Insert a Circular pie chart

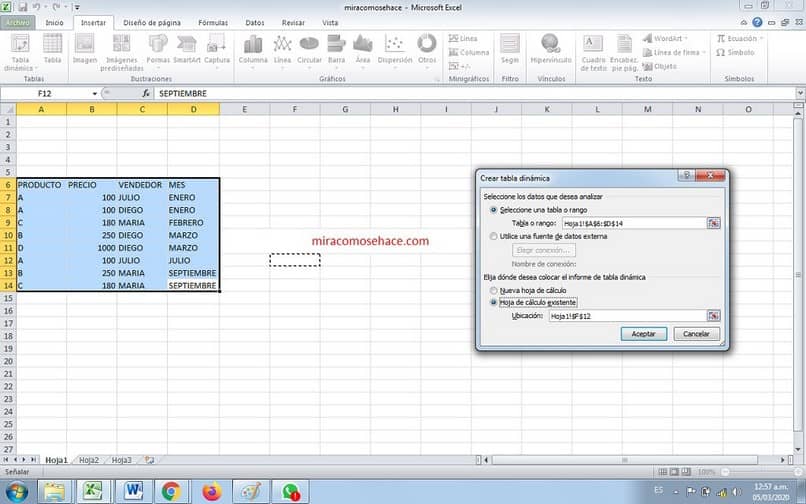click(309, 49)
